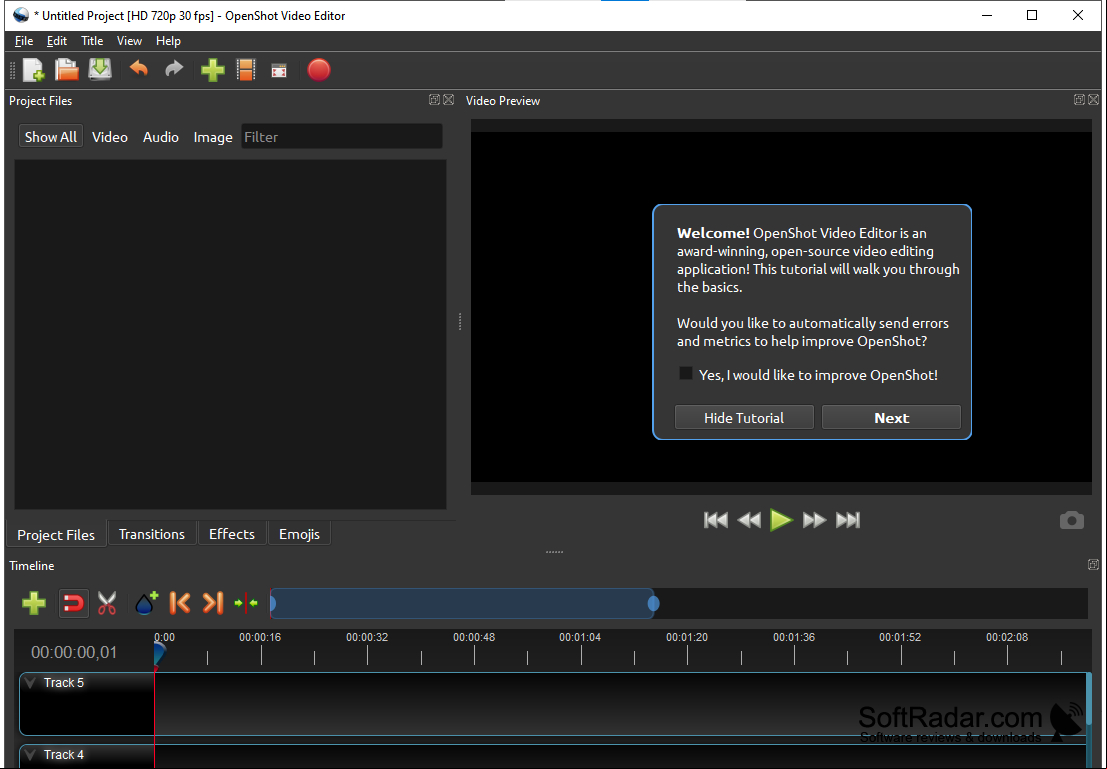1107x769 pixels.
Task: Click the Fullscreen toolbar icon
Action: click(x=279, y=71)
